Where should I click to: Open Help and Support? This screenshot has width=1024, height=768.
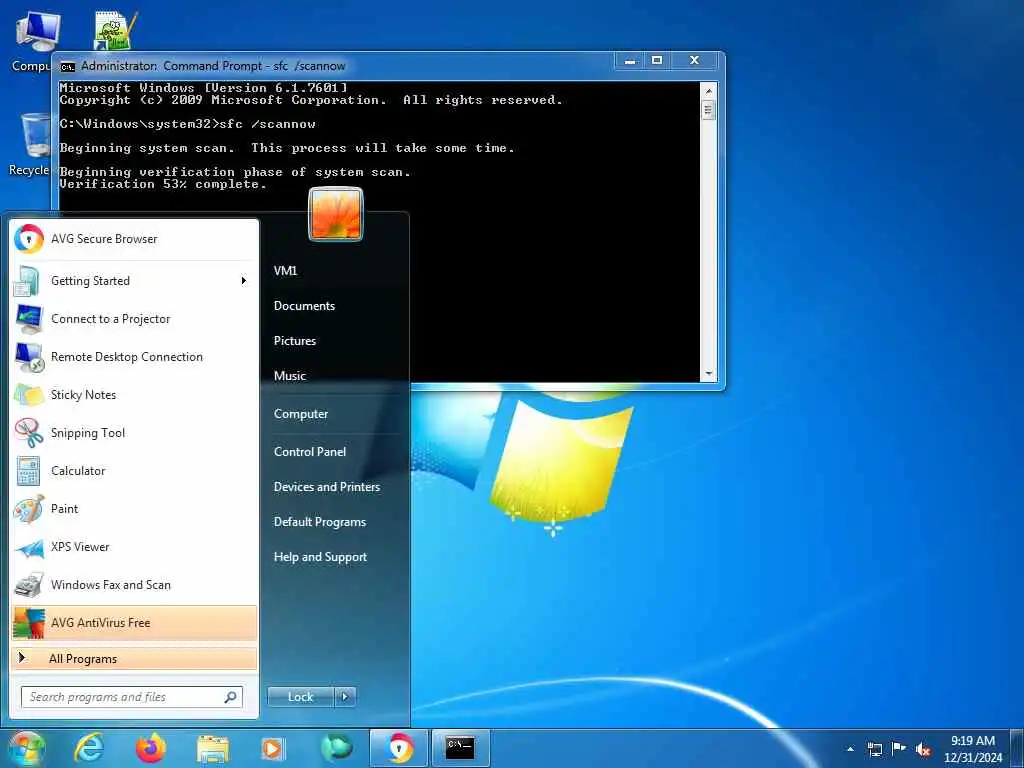321,557
